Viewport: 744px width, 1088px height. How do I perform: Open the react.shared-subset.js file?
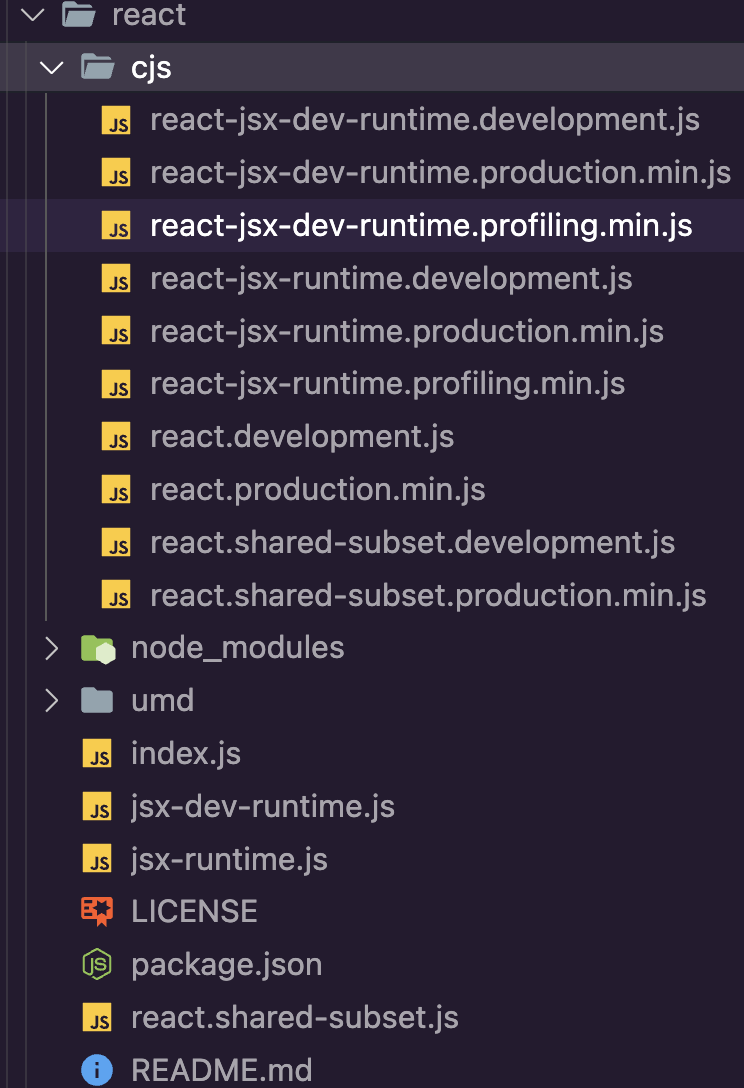tap(295, 1017)
